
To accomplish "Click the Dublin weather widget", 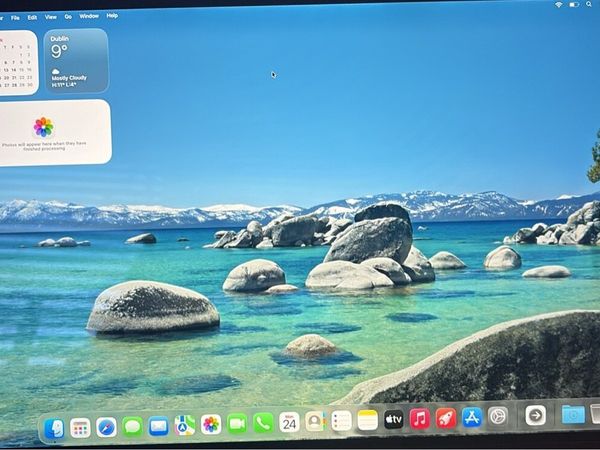I will pyautogui.click(x=76, y=61).
